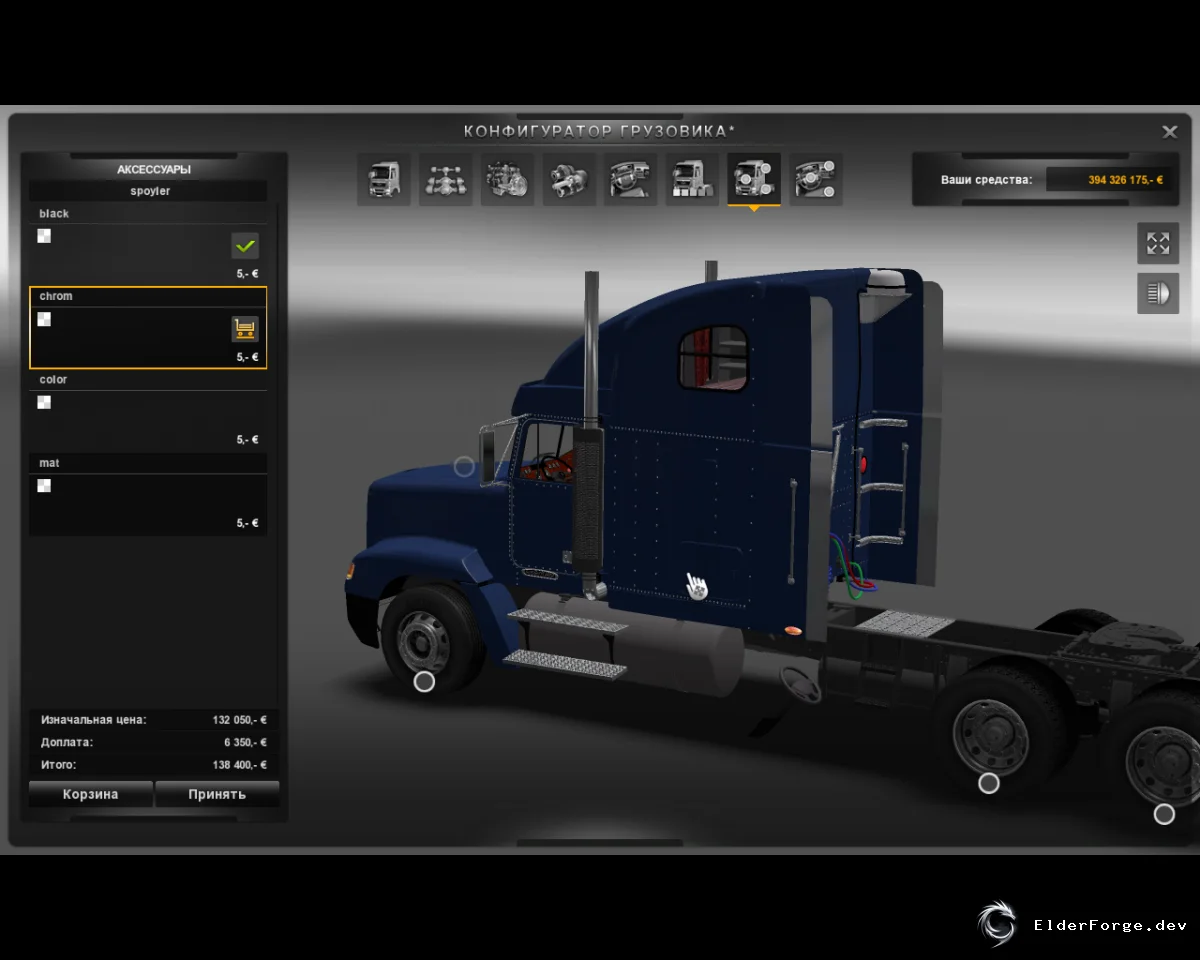
Task: Select the front wheel accessory node
Action: [x=424, y=681]
